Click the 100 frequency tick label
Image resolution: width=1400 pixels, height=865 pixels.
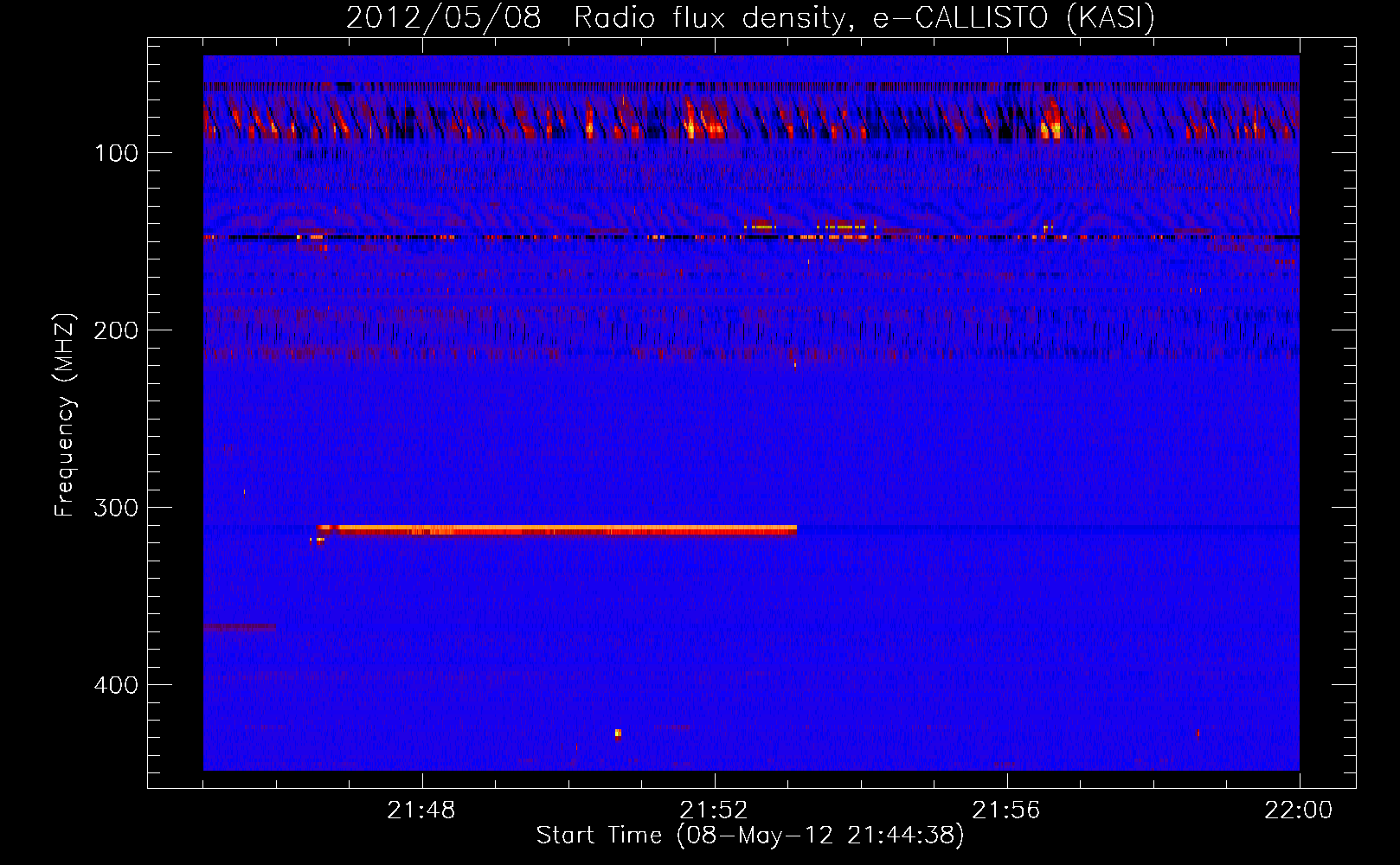coord(117,153)
